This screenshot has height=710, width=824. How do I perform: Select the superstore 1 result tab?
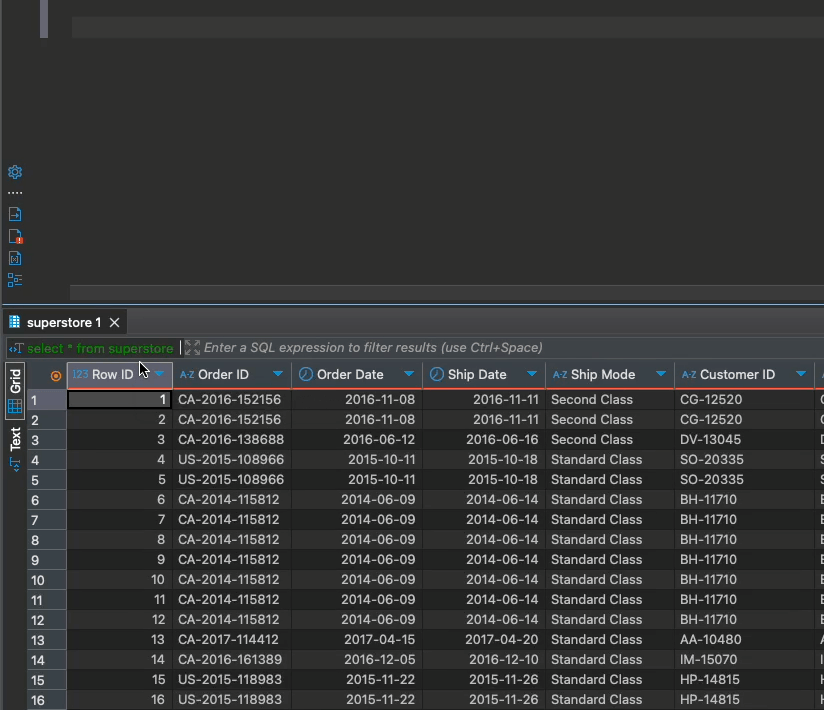point(63,322)
